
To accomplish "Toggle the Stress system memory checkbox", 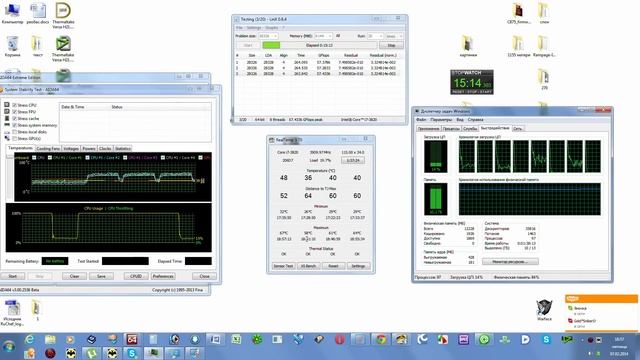I will pyautogui.click(x=14, y=125).
